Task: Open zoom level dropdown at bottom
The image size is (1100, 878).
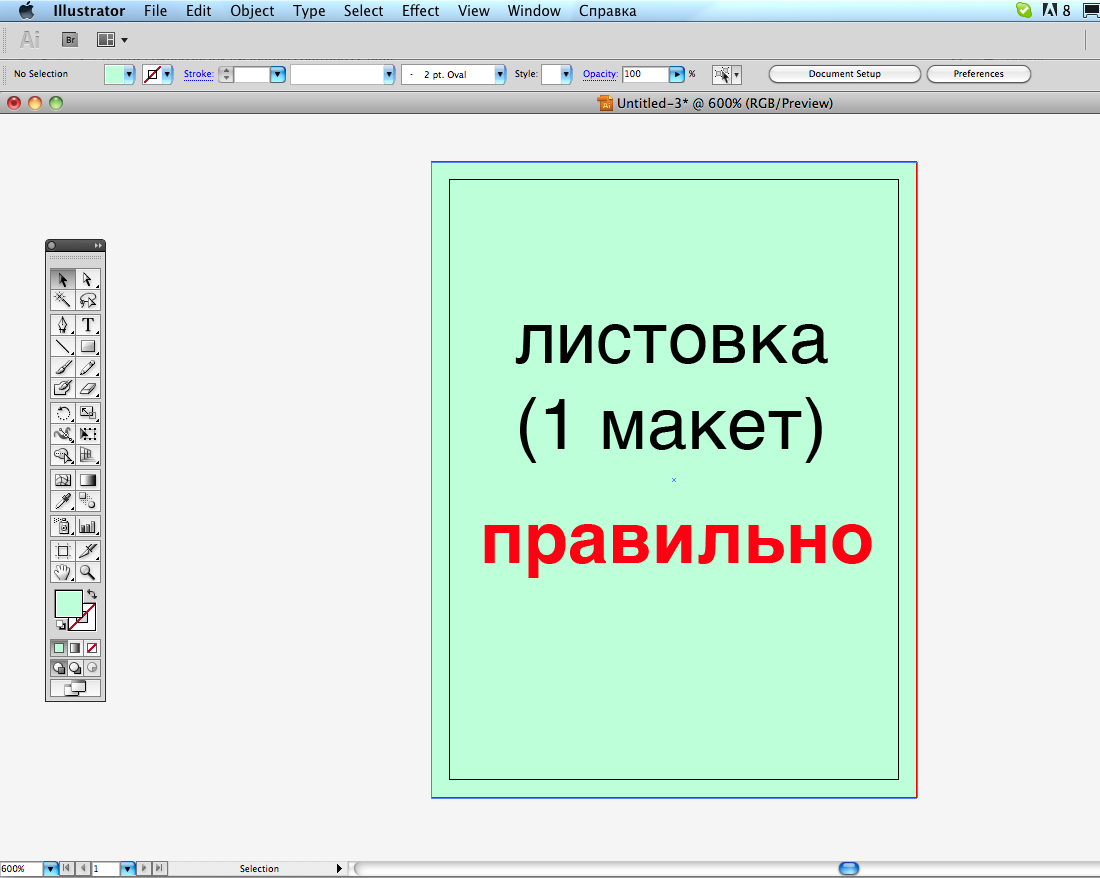Action: pos(50,869)
